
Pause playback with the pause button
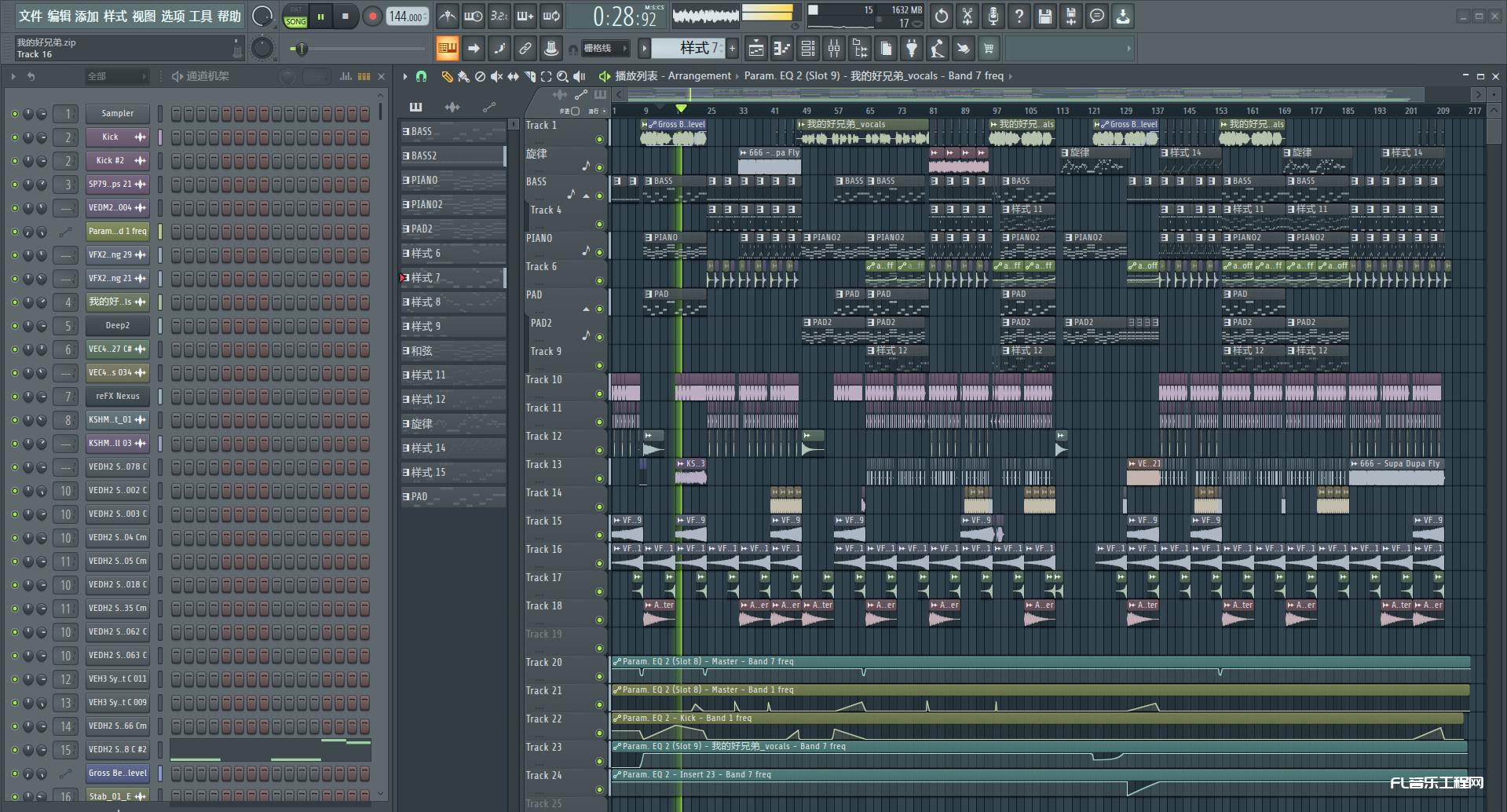point(320,16)
